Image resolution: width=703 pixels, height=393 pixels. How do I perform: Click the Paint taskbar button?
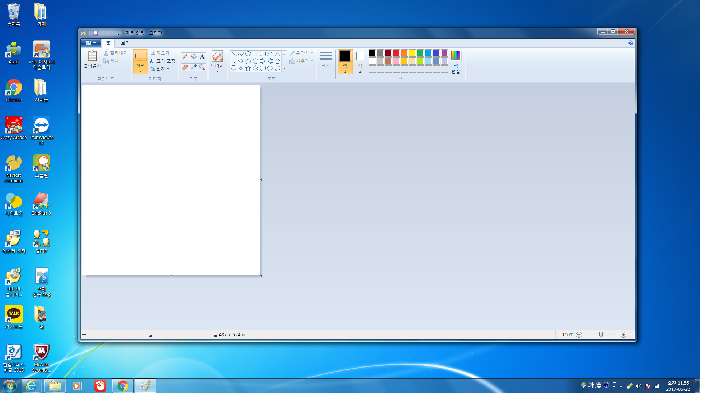tap(145, 386)
